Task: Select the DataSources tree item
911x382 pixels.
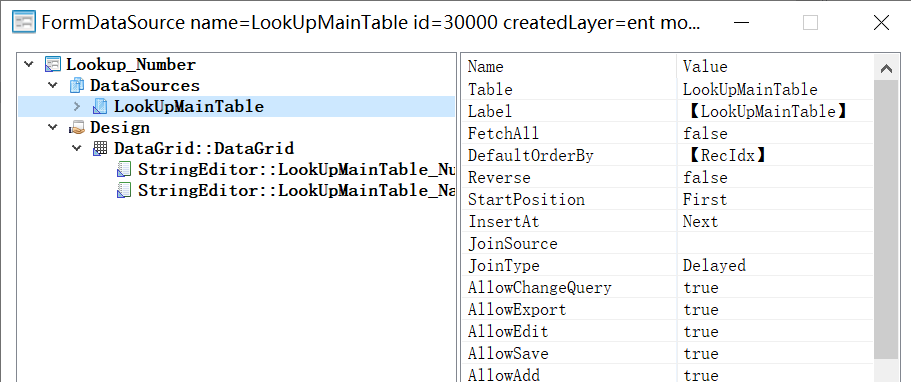Action: click(144, 86)
